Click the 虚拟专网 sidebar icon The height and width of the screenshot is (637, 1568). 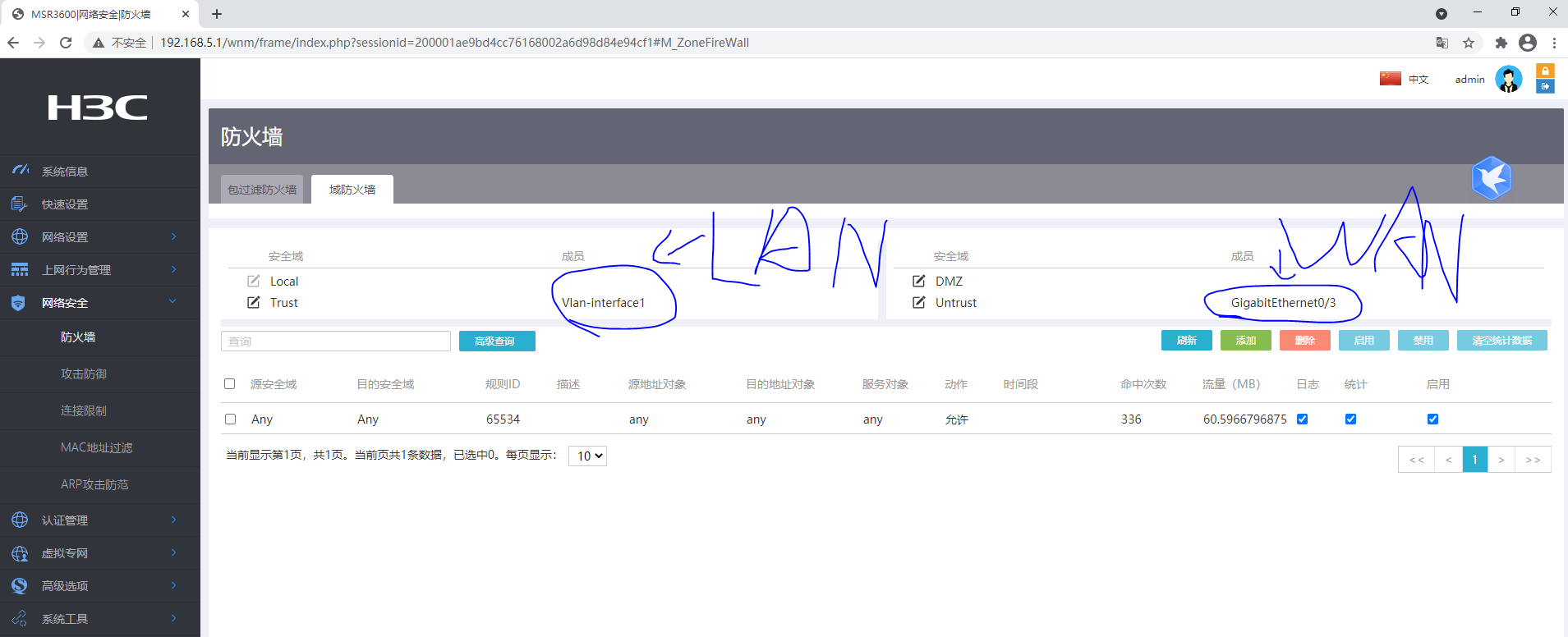pos(20,552)
